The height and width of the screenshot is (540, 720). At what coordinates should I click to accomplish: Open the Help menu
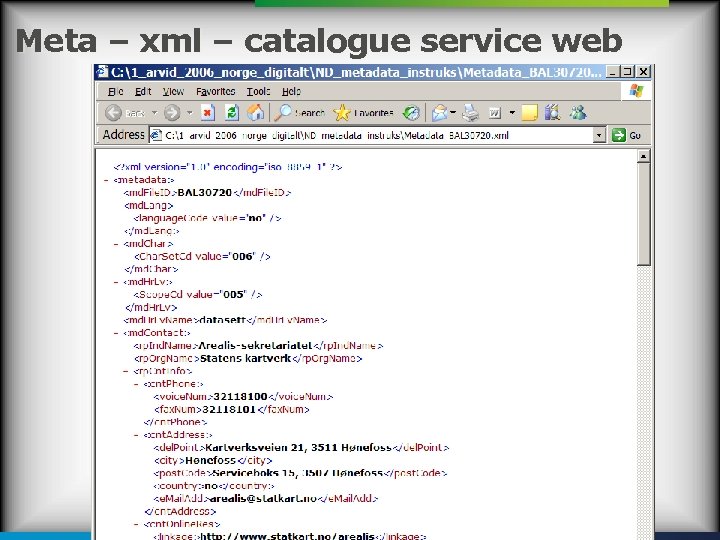[291, 91]
